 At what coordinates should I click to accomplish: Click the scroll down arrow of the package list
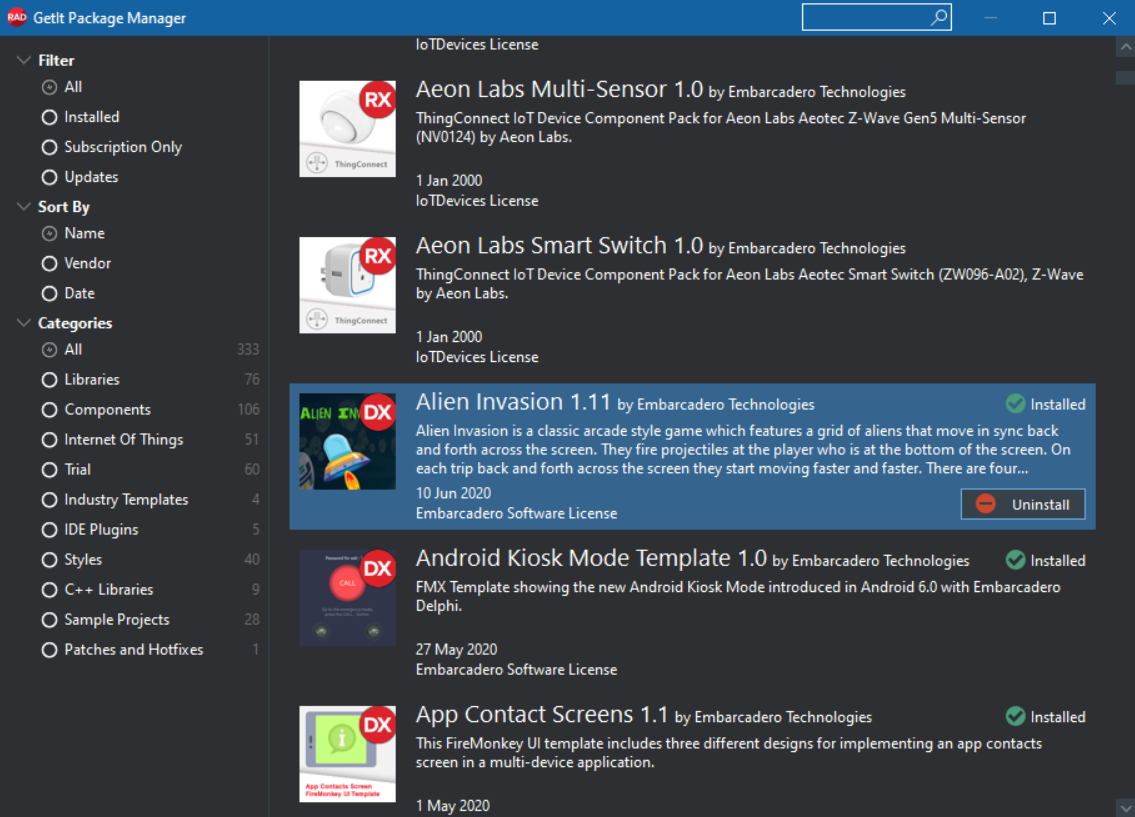pos(1125,806)
